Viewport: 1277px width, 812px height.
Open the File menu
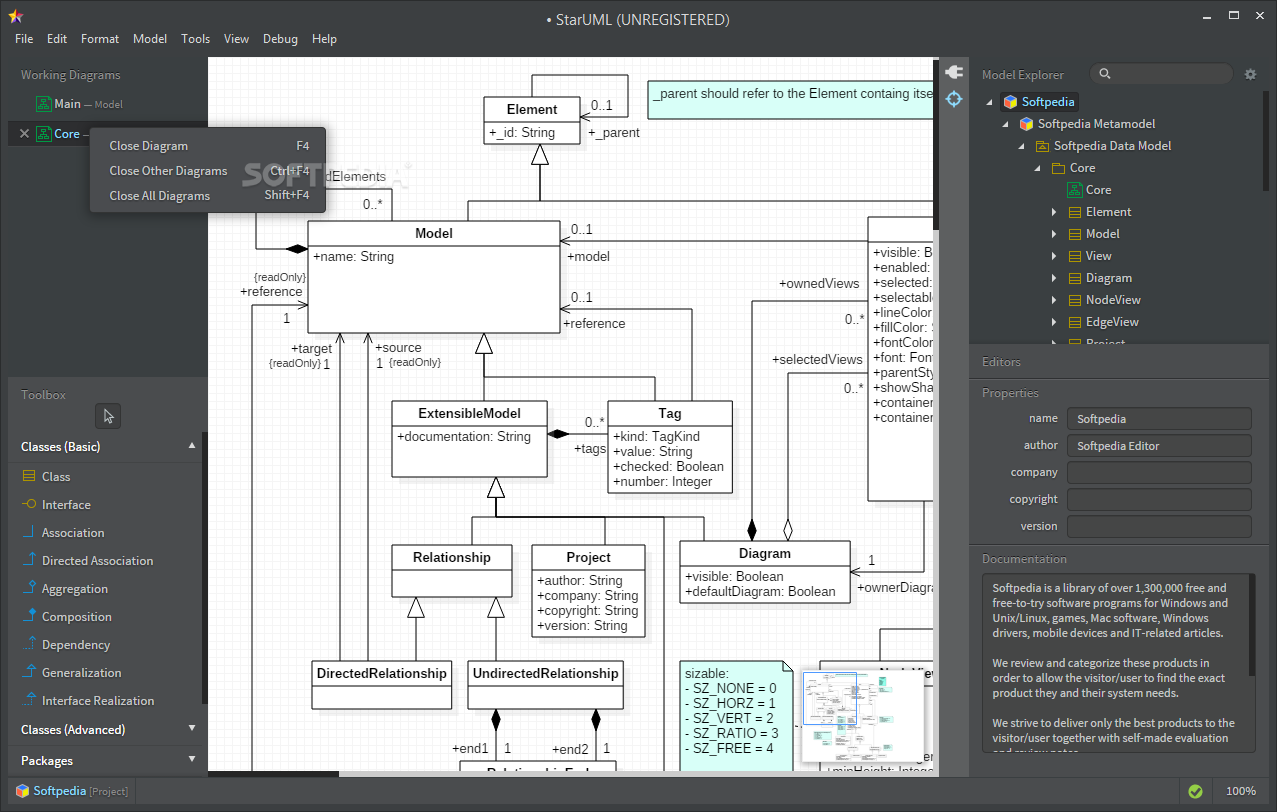click(24, 39)
